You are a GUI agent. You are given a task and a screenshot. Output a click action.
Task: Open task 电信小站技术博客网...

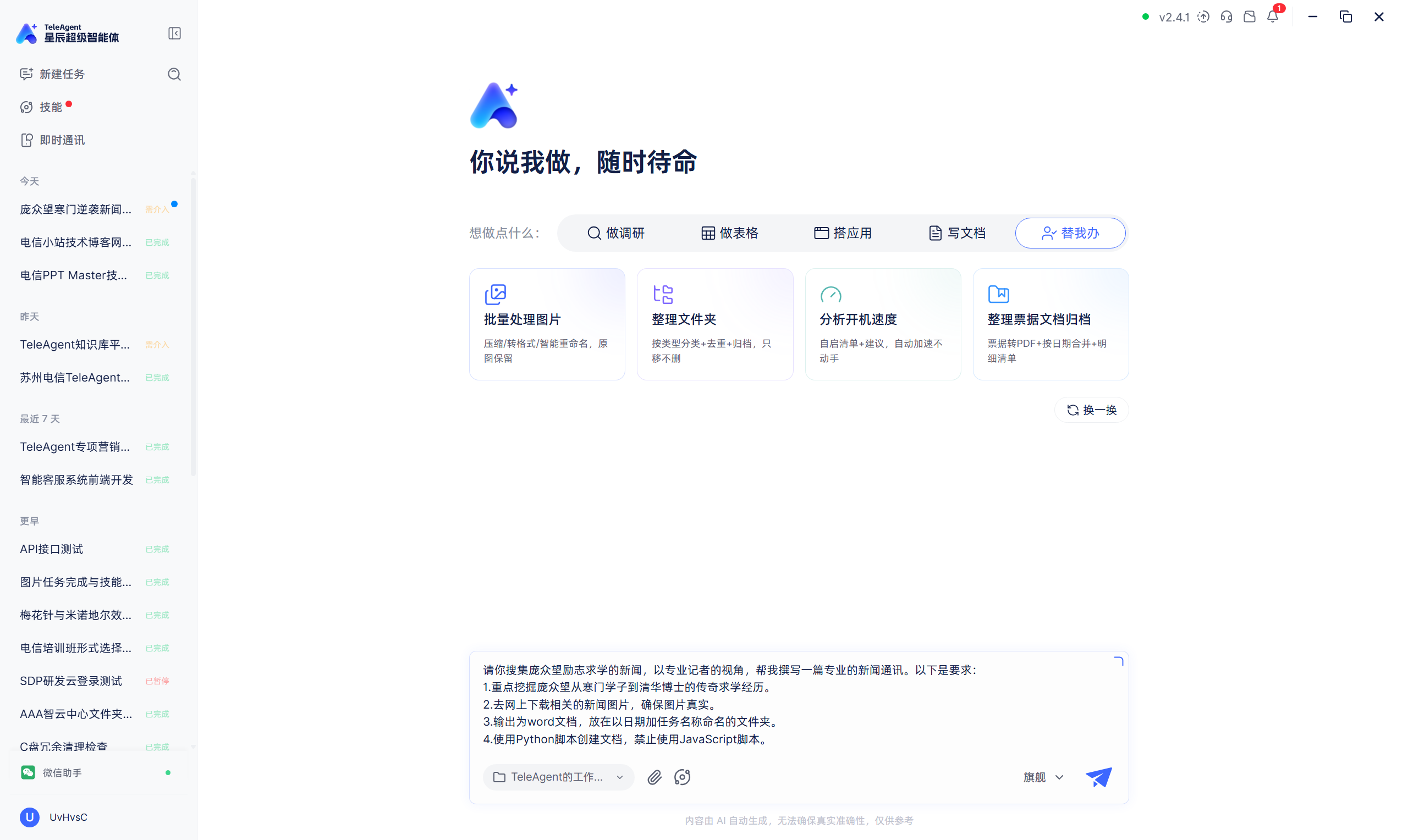[95, 242]
